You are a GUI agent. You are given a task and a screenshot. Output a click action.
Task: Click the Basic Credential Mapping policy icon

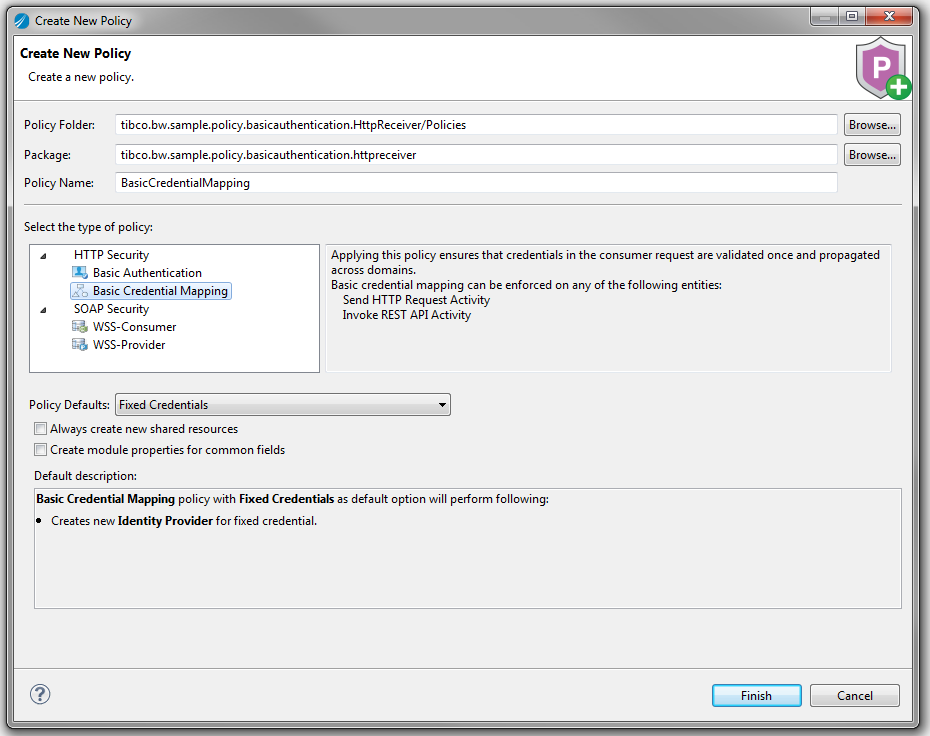[x=79, y=291]
